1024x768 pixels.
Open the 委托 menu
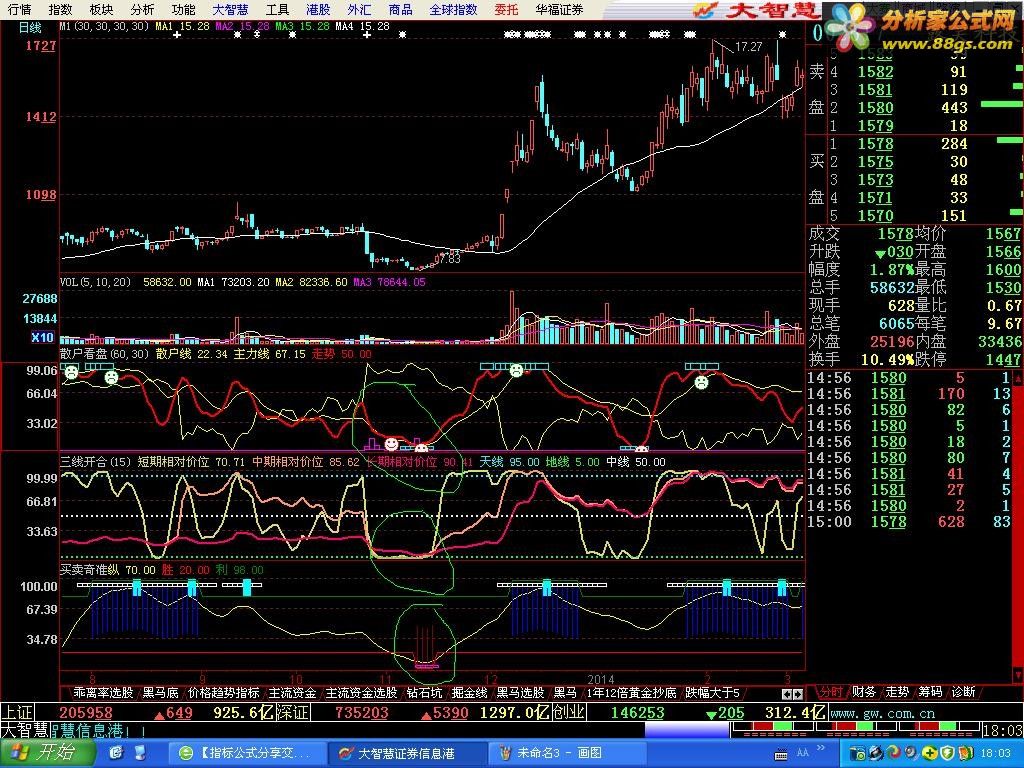coord(506,10)
